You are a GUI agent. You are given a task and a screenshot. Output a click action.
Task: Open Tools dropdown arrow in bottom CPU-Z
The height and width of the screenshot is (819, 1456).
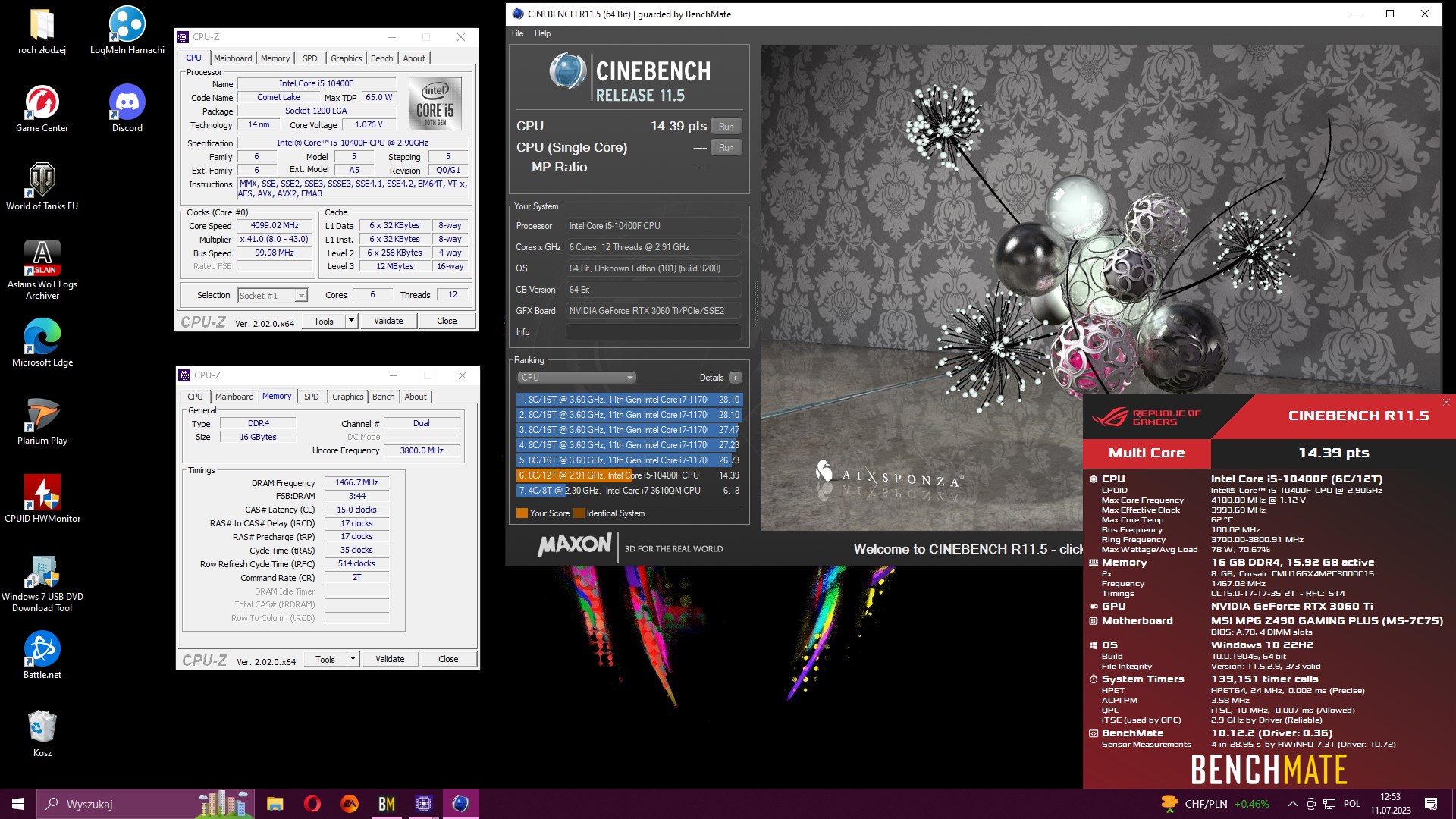(353, 659)
